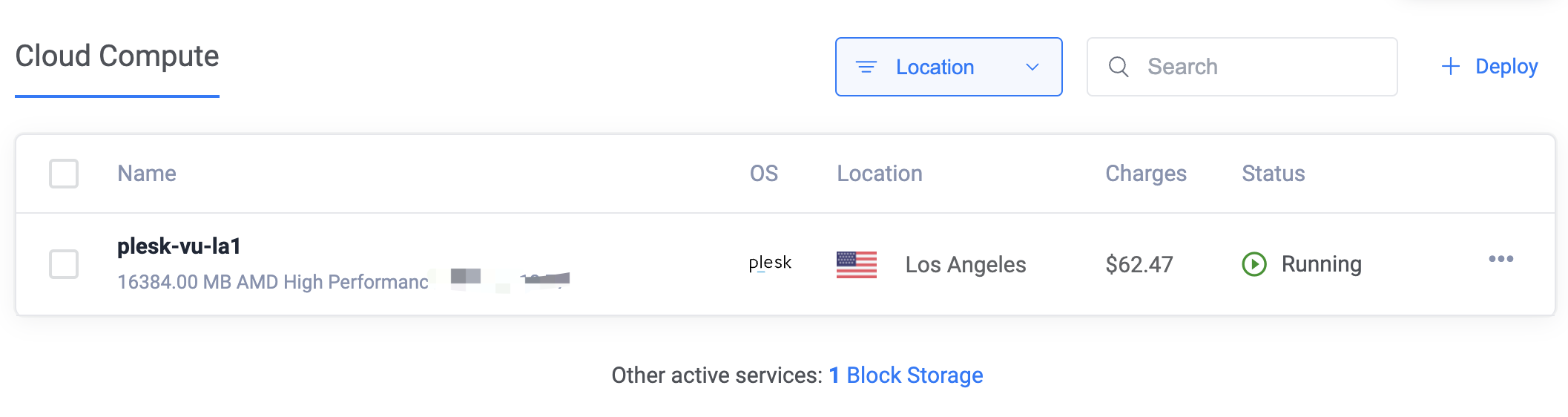Check the plesk-vu-la1 row checkbox
This screenshot has height=417, width=1568.
[x=64, y=264]
